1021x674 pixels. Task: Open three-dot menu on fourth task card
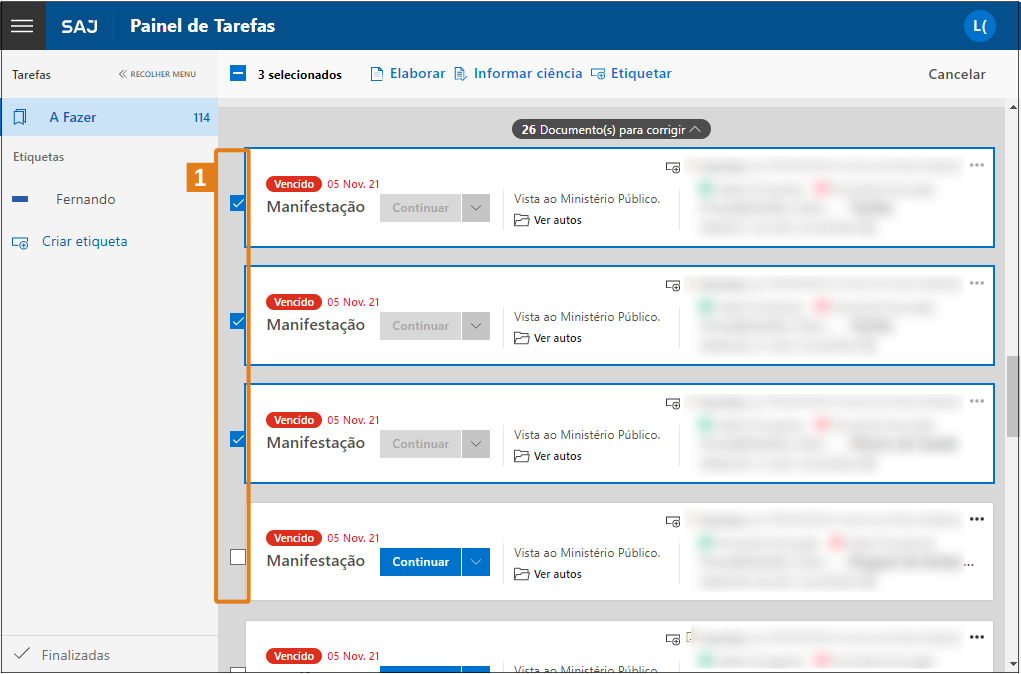coord(977,519)
